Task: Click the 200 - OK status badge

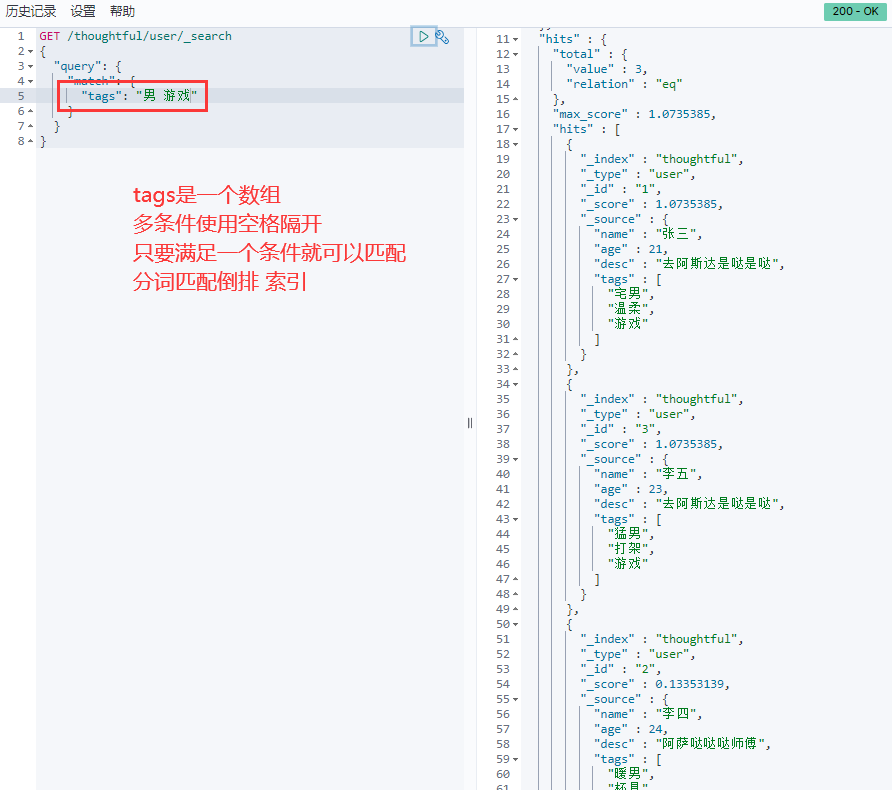Action: pyautogui.click(x=855, y=11)
